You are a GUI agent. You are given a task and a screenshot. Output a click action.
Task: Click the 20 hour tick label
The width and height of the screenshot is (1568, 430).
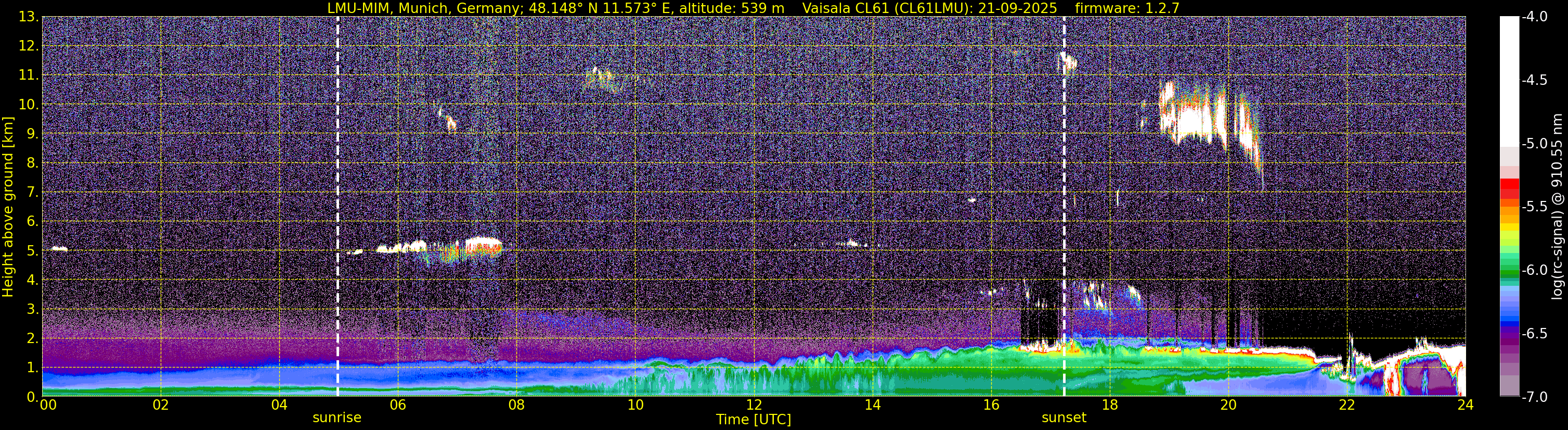pos(1228,405)
